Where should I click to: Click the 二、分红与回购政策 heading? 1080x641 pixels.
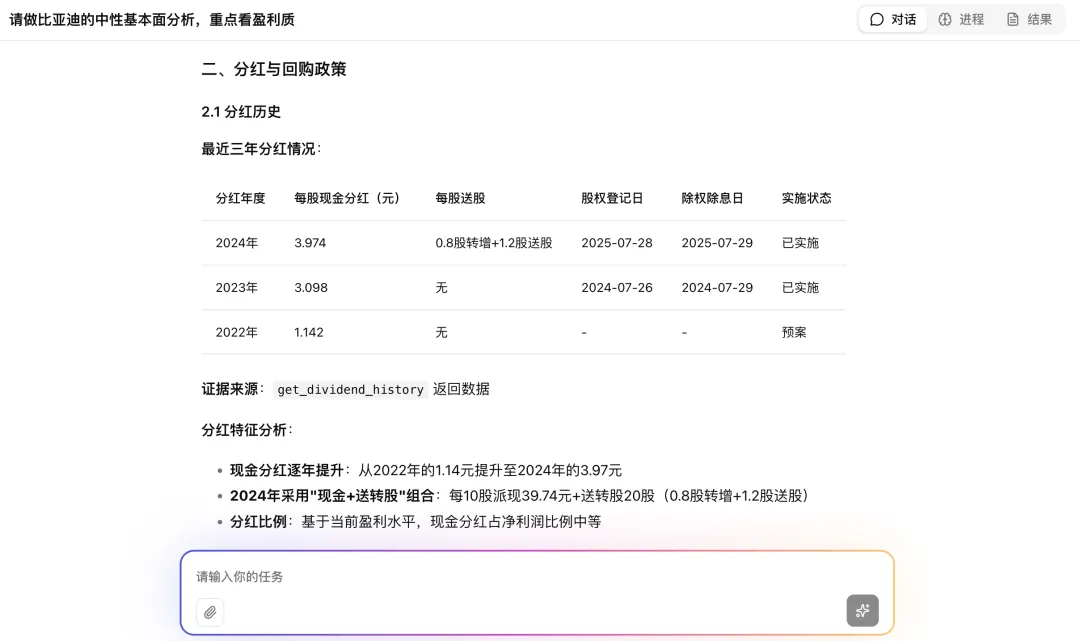274,69
